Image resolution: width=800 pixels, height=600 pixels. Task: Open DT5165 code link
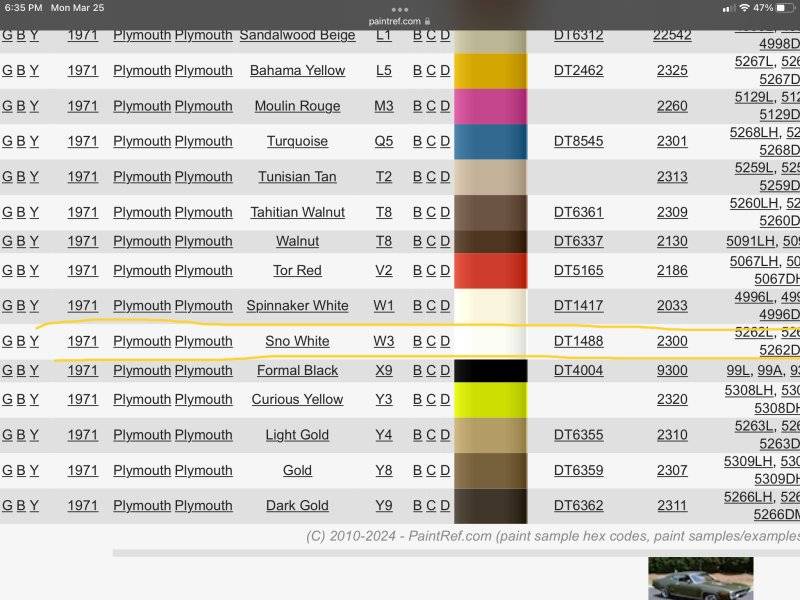click(x=579, y=270)
